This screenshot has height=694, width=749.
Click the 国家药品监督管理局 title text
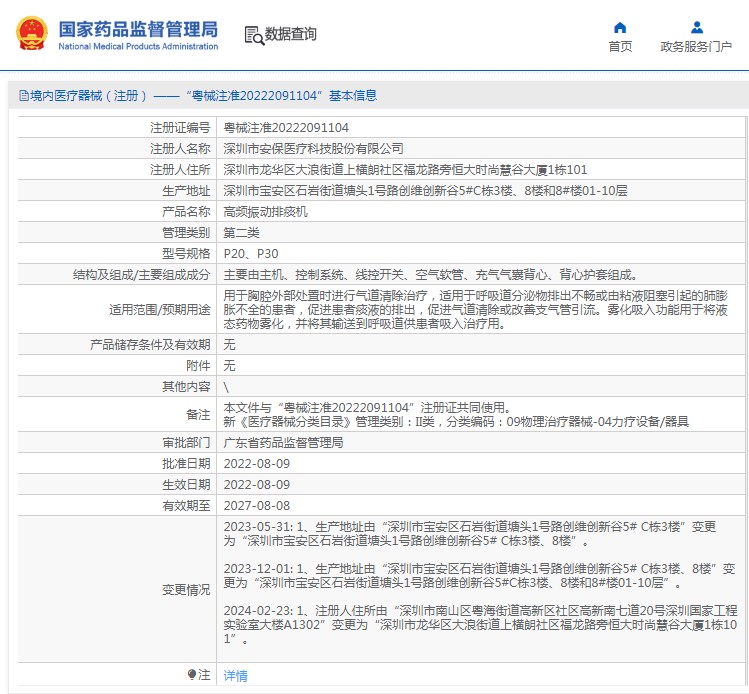(x=138, y=29)
